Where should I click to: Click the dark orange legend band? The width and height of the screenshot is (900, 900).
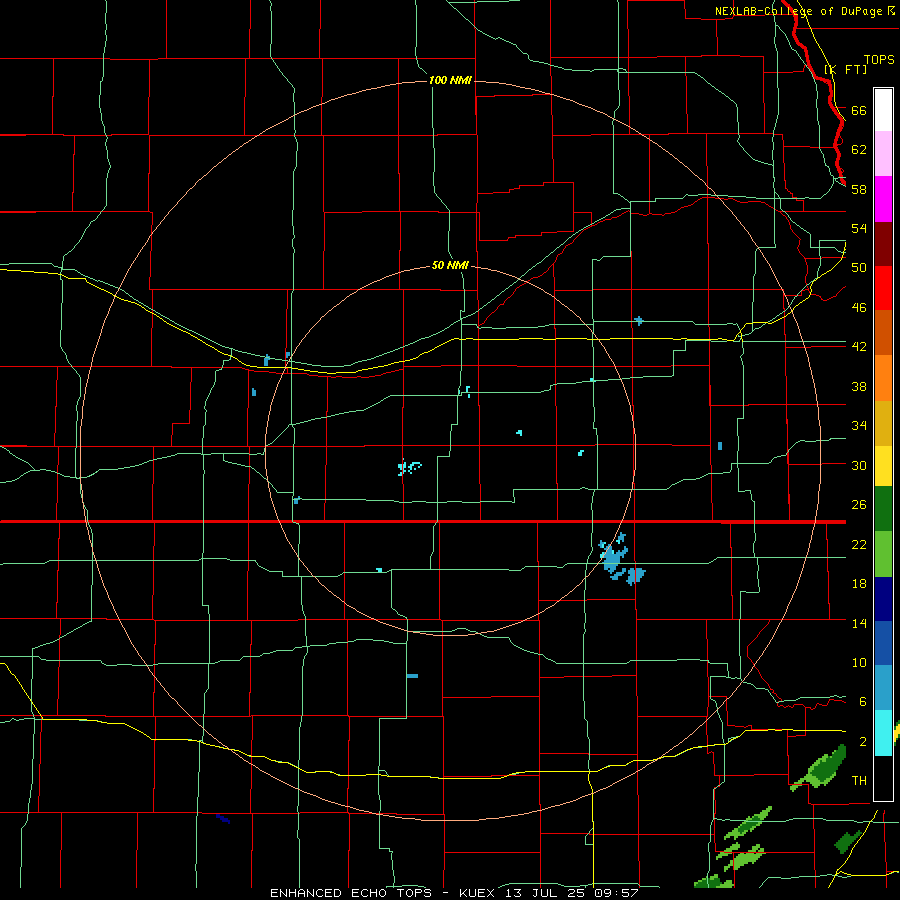tap(883, 333)
